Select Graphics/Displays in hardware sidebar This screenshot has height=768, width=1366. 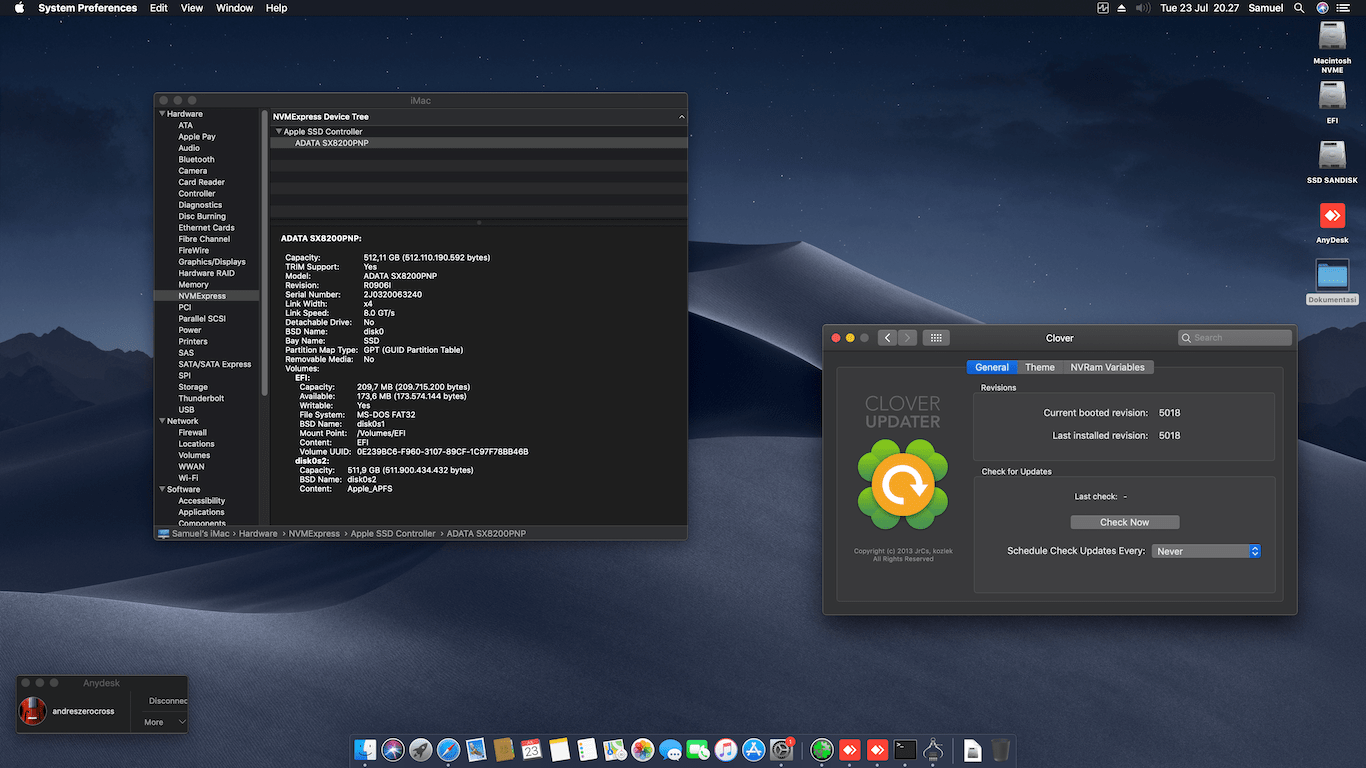tap(212, 262)
